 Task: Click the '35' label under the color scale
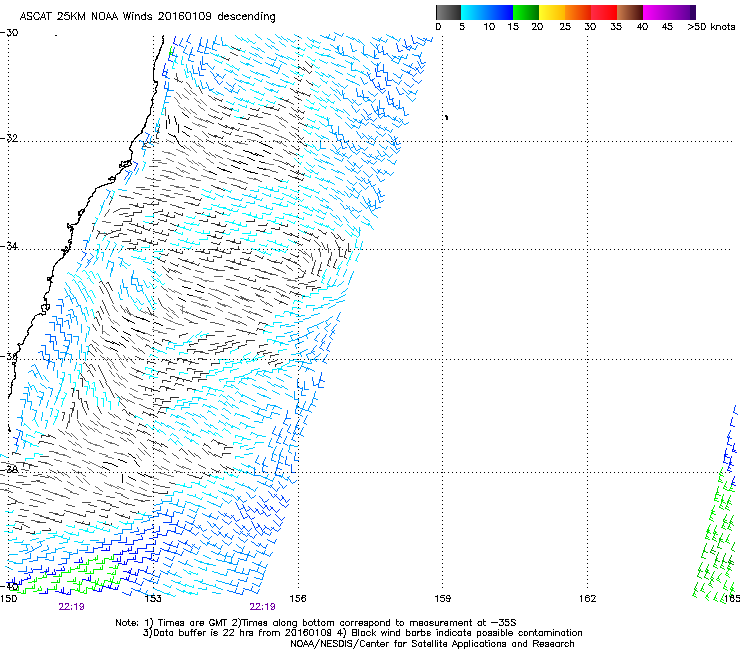[x=616, y=27]
